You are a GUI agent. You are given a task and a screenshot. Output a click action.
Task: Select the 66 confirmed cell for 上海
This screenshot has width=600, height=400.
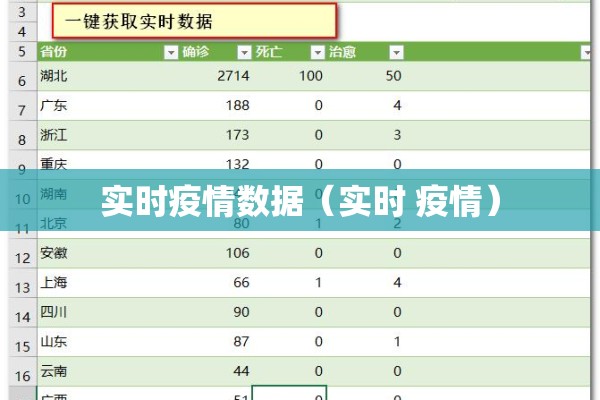[x=216, y=283]
